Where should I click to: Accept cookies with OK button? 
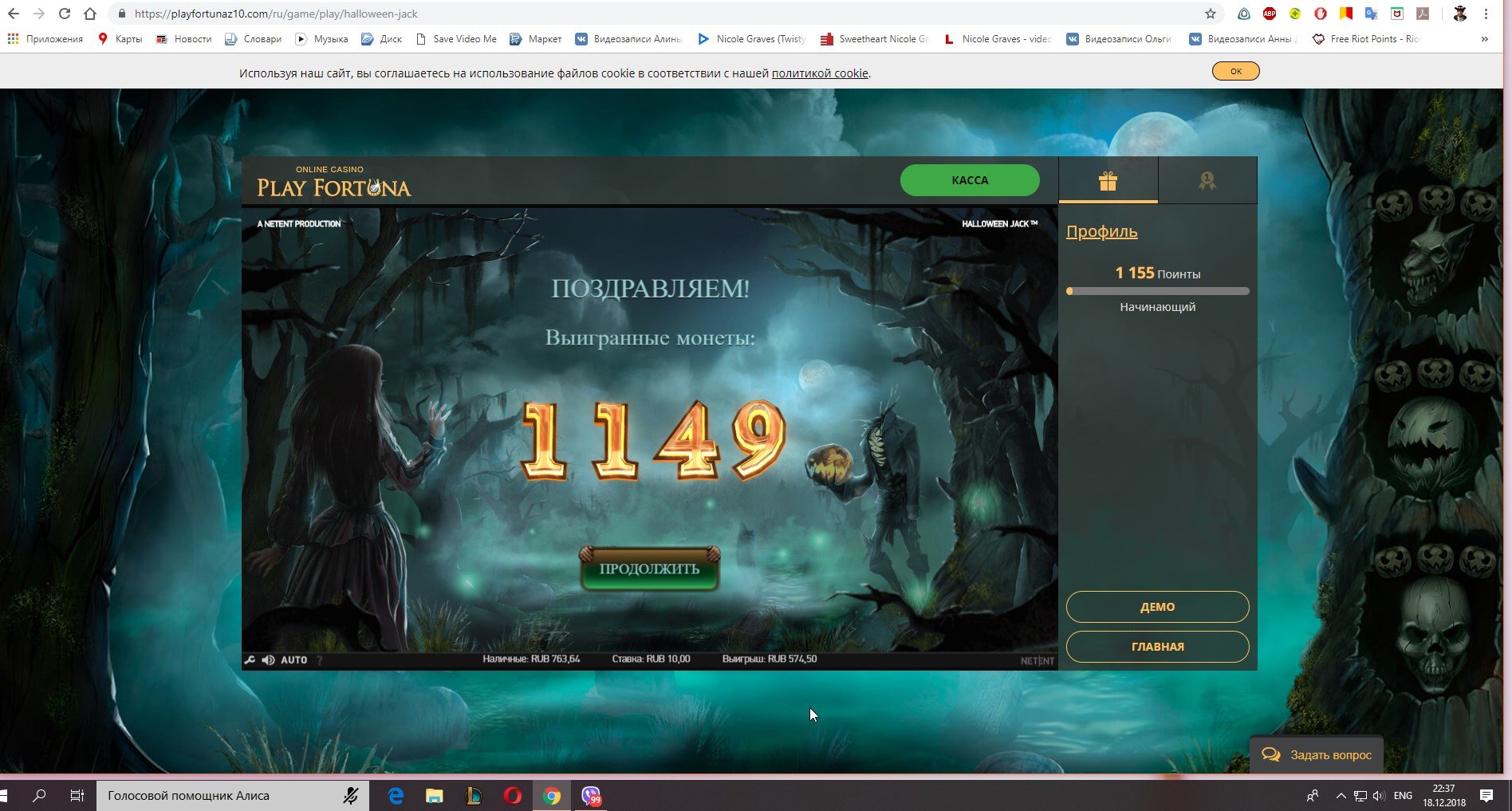pos(1235,72)
